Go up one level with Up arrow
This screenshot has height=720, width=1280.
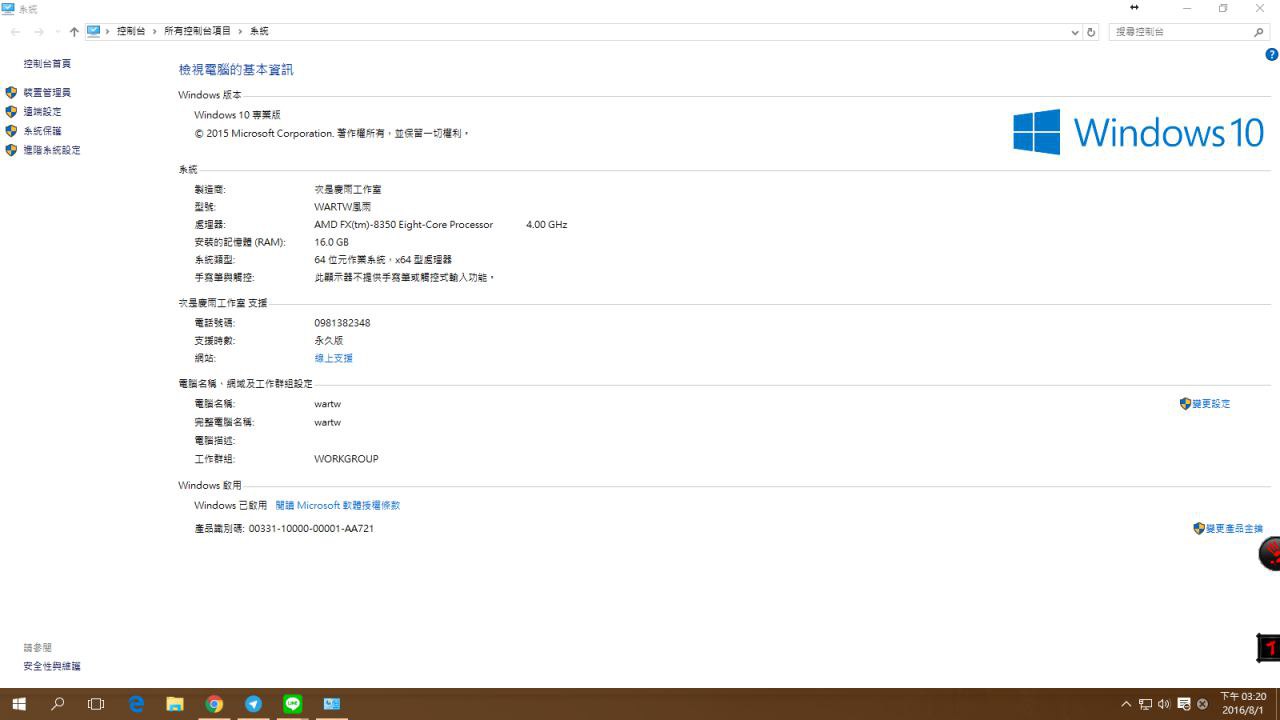click(74, 32)
